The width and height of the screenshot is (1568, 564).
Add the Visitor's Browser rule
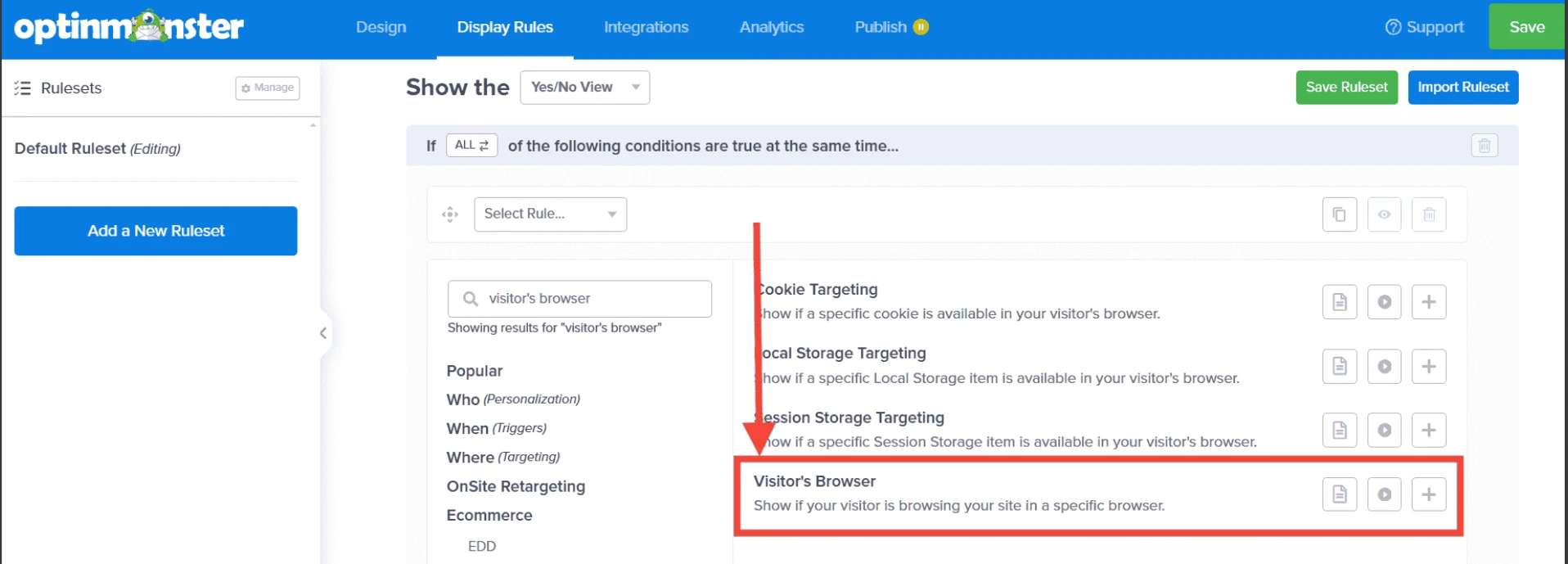(1429, 494)
